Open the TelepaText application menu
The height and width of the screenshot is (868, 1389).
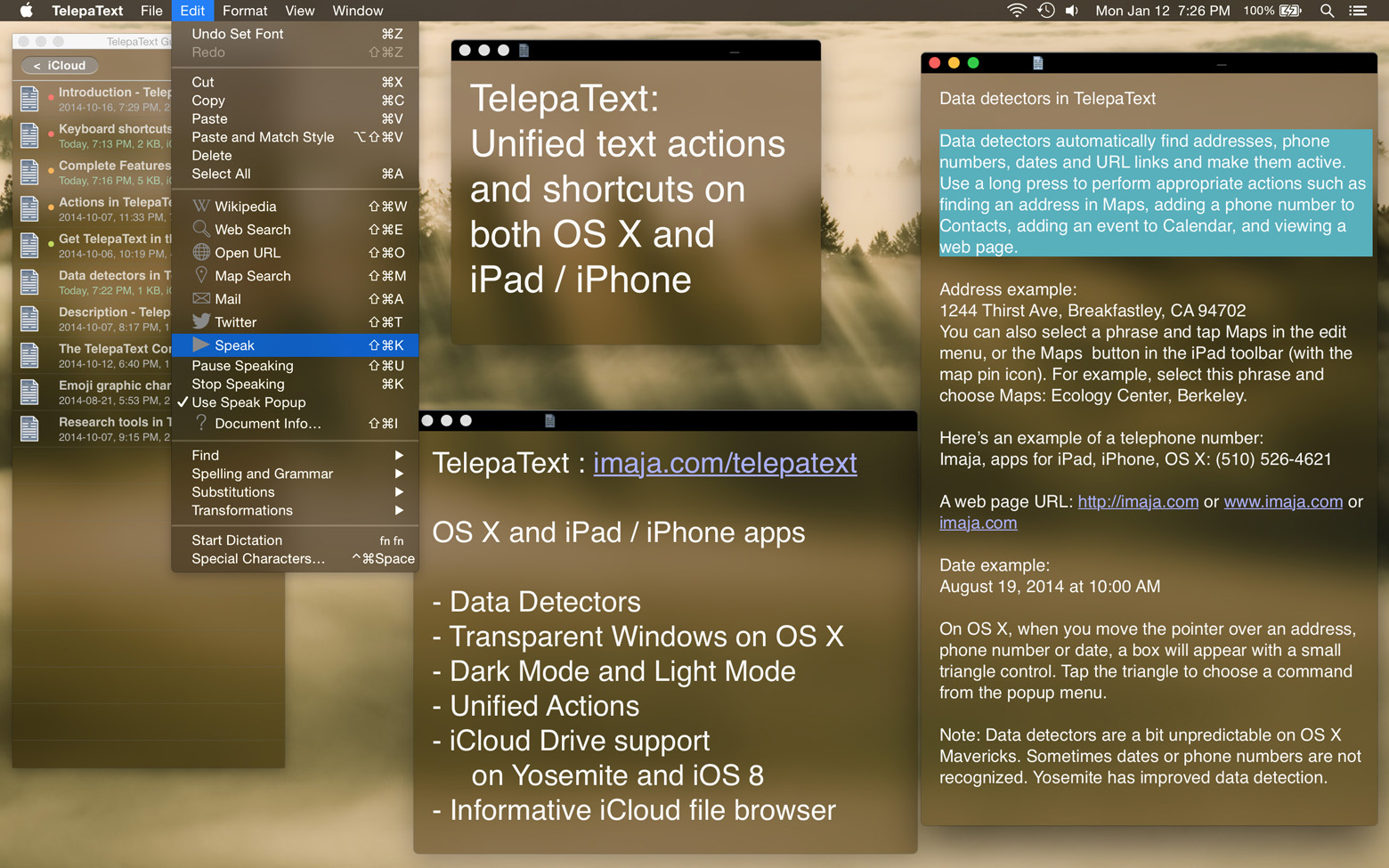tap(87, 11)
